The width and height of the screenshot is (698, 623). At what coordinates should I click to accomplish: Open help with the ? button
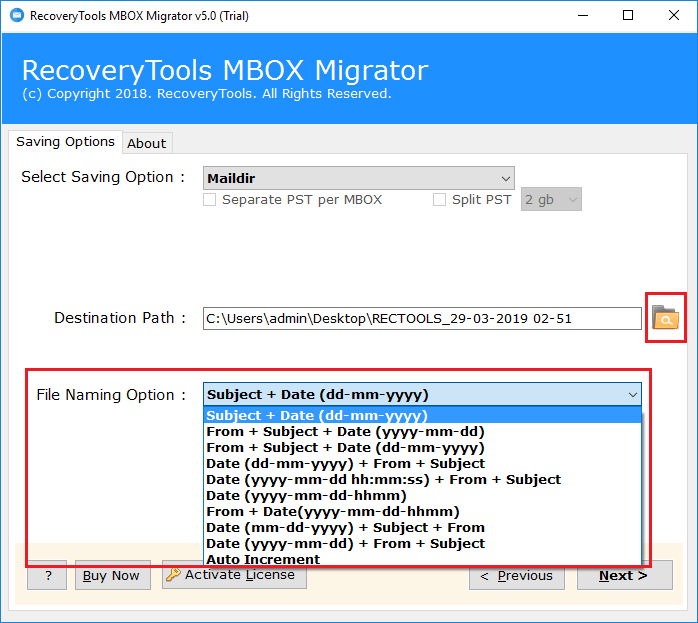click(47, 575)
